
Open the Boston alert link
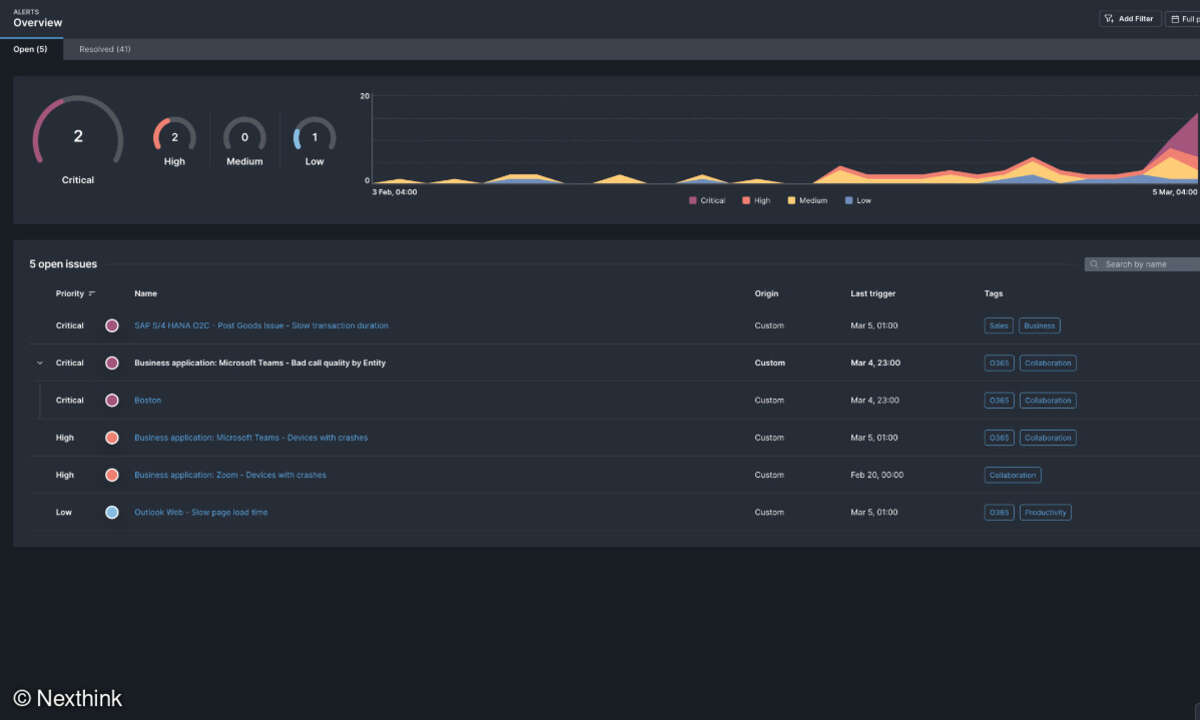pyautogui.click(x=148, y=400)
